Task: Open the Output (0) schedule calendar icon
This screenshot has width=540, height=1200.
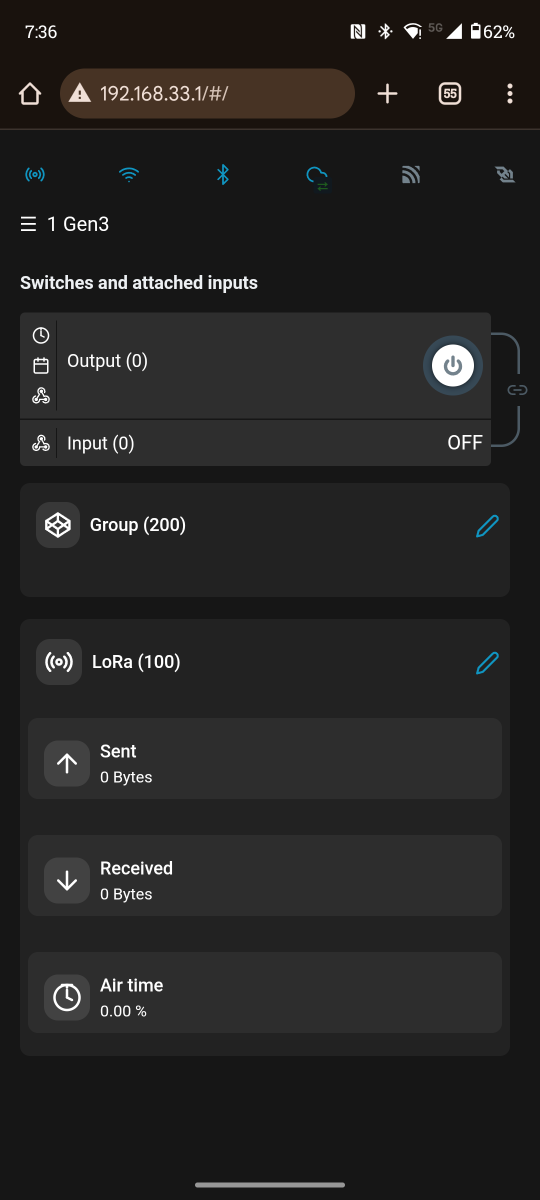Action: tap(41, 365)
